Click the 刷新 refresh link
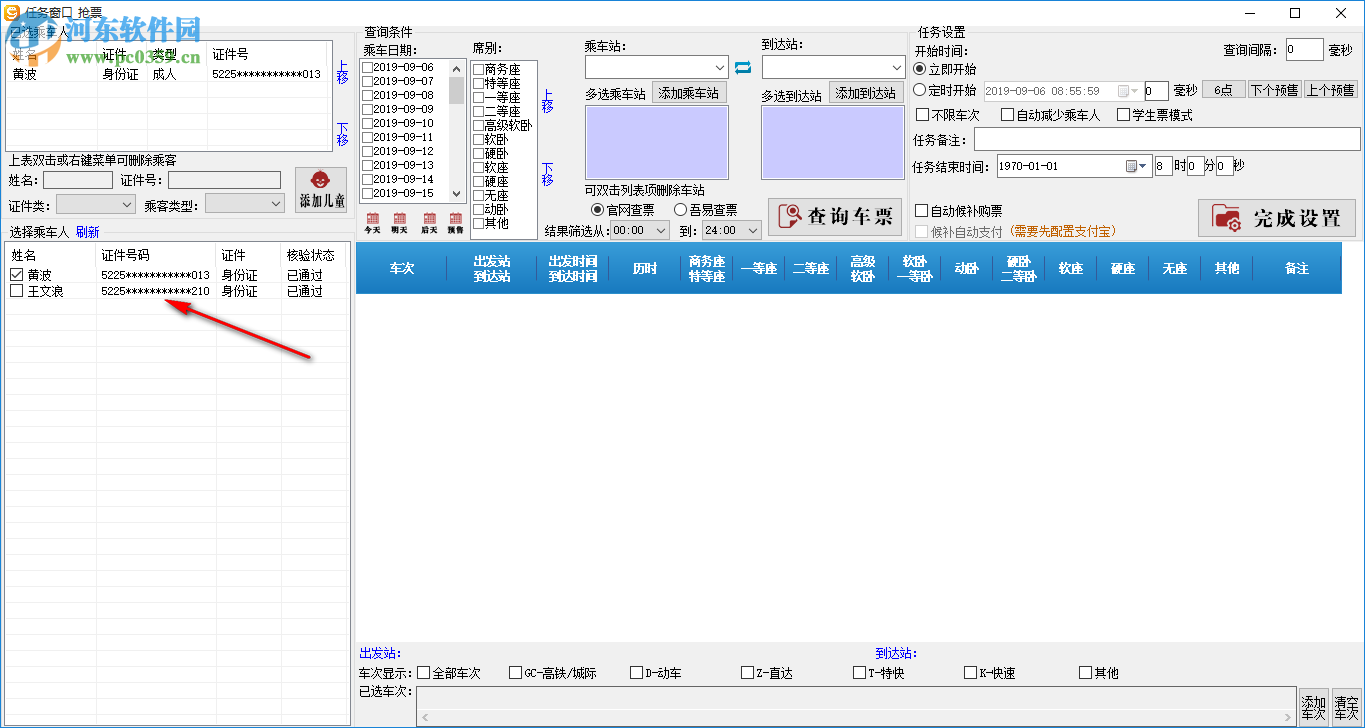 click(x=86, y=232)
